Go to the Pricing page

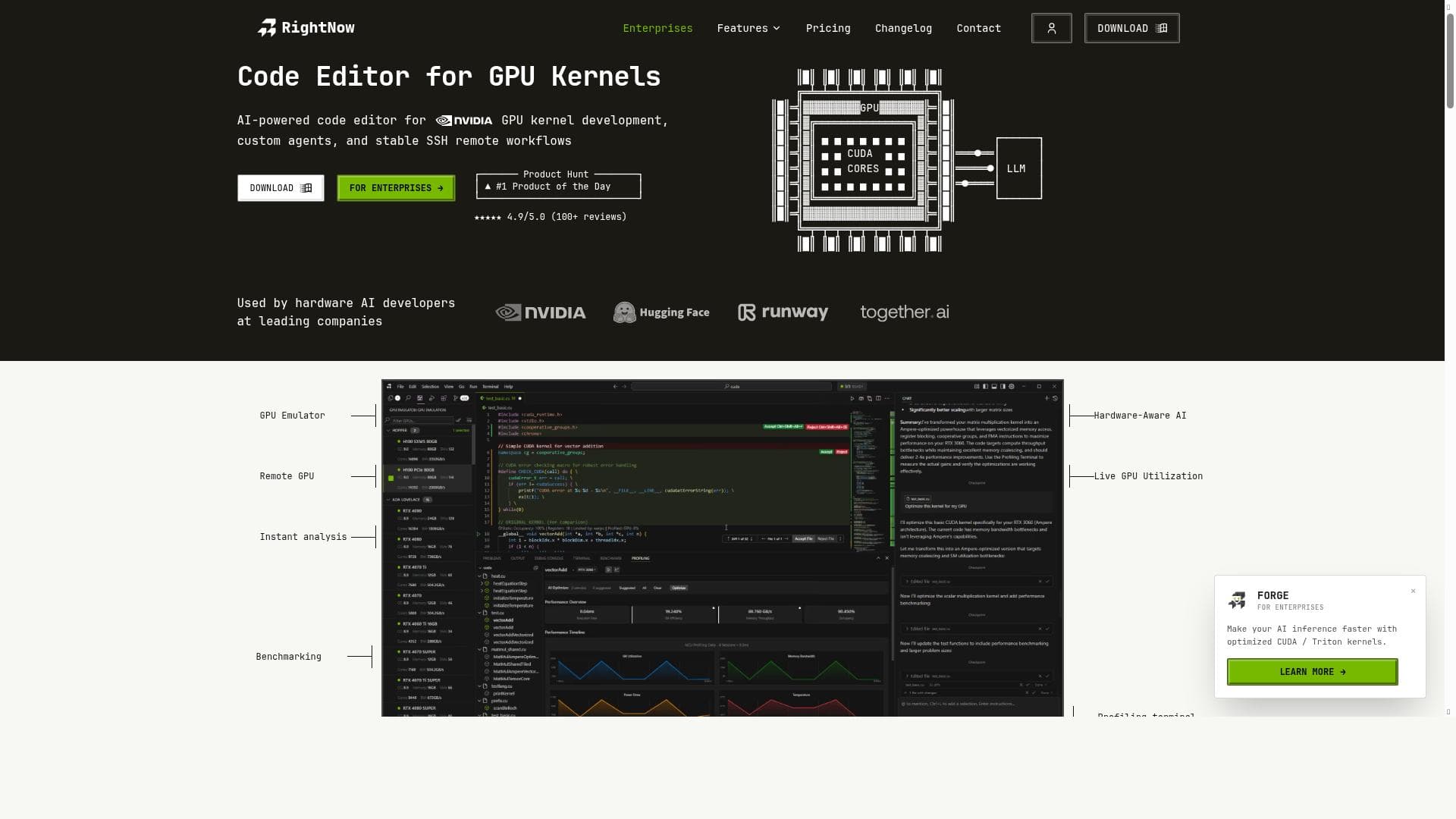(x=828, y=28)
